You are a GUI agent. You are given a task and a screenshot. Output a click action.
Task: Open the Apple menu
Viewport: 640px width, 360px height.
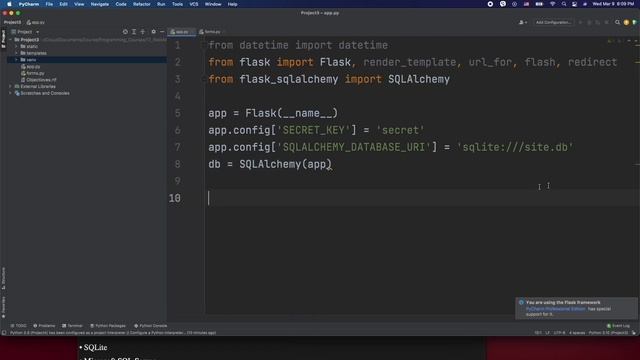click(9, 4)
